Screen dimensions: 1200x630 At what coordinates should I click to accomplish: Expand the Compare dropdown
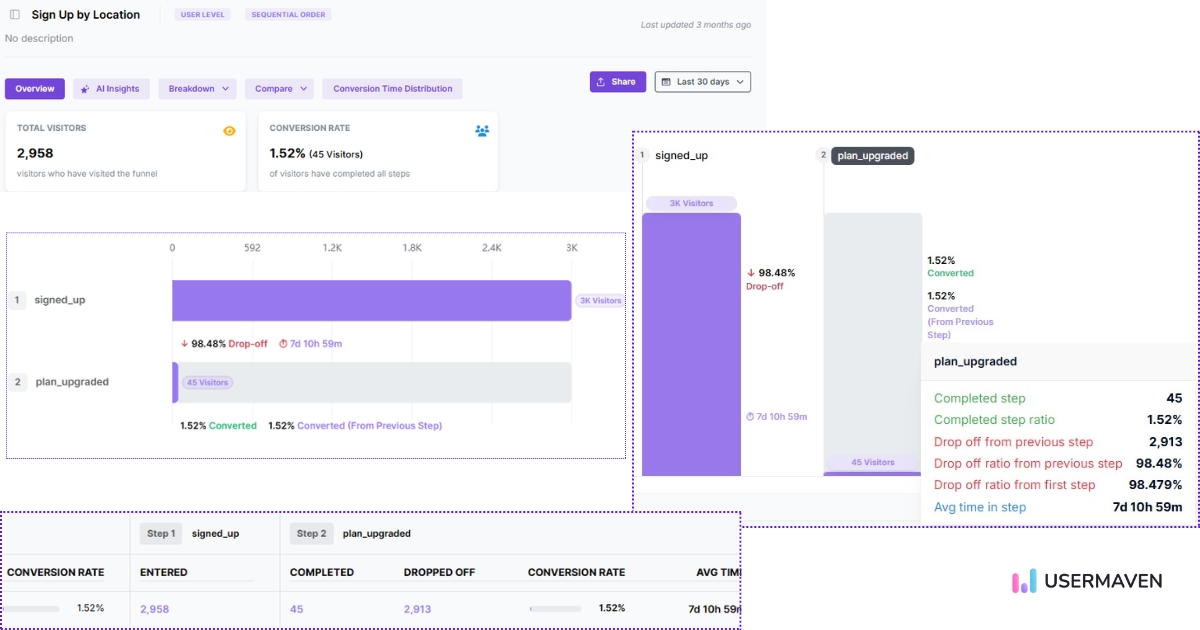click(x=279, y=89)
